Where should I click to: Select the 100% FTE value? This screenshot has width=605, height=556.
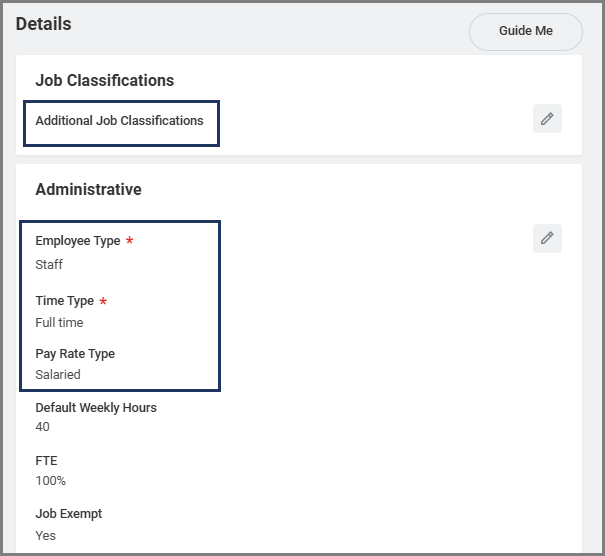click(50, 481)
